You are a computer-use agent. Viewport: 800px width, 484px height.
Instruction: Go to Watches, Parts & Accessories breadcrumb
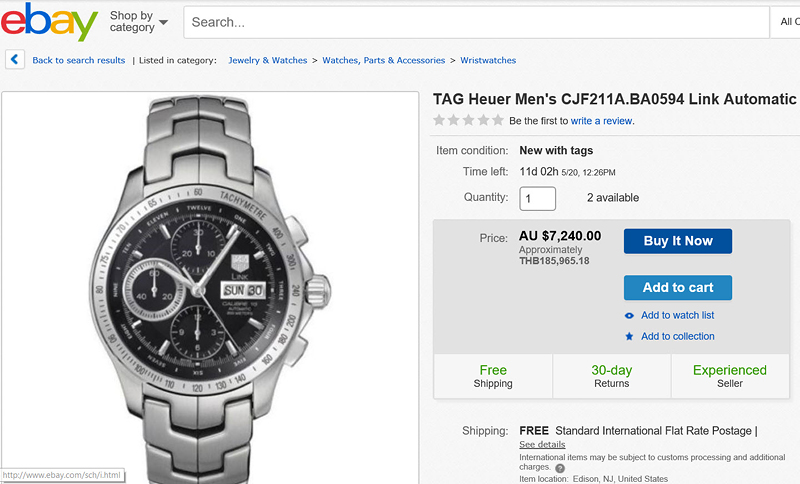(x=383, y=60)
